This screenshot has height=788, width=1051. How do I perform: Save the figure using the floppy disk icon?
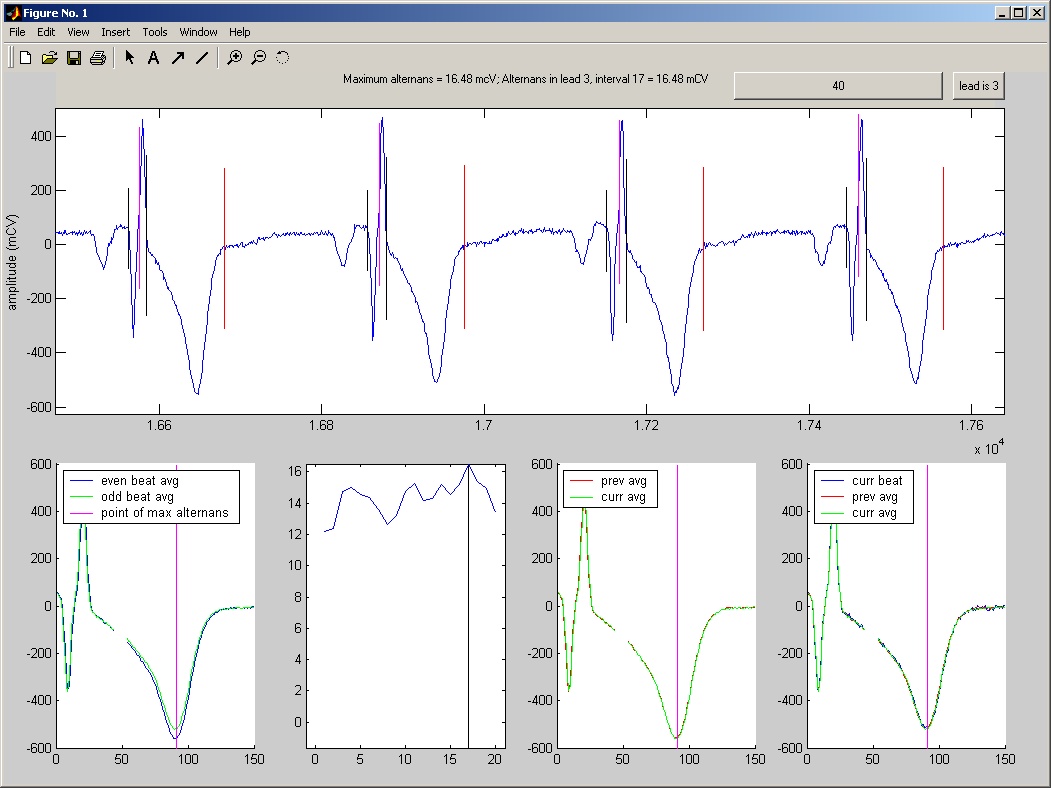[74, 58]
